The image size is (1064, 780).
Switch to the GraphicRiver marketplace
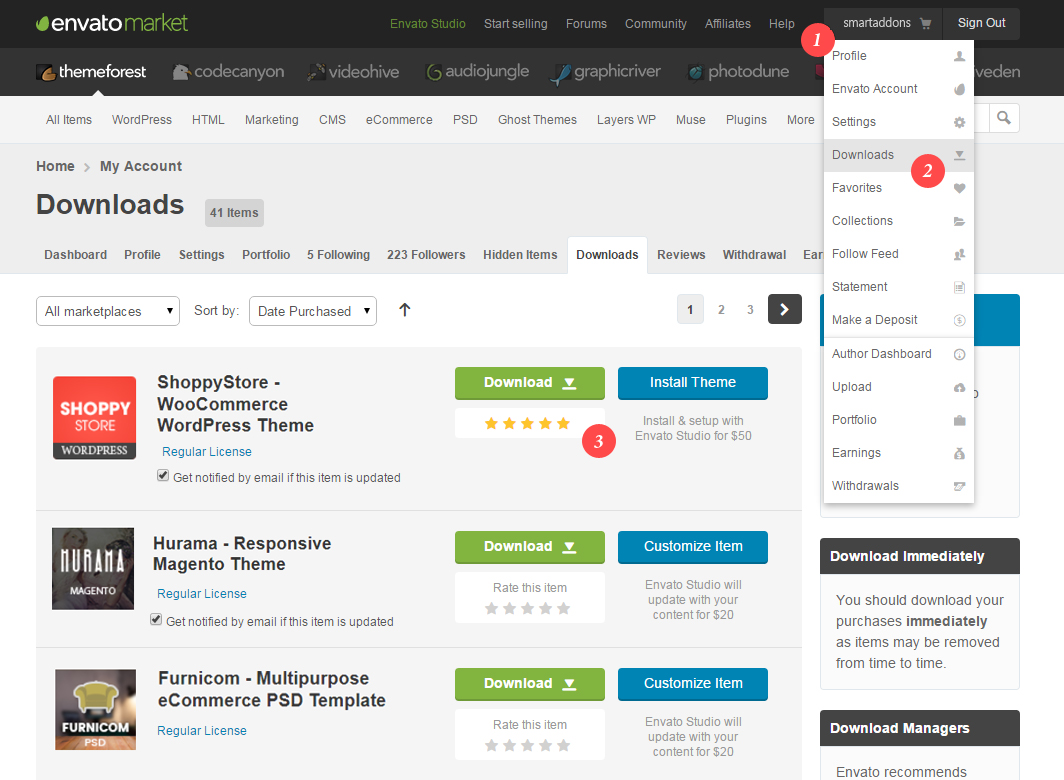click(x=605, y=72)
